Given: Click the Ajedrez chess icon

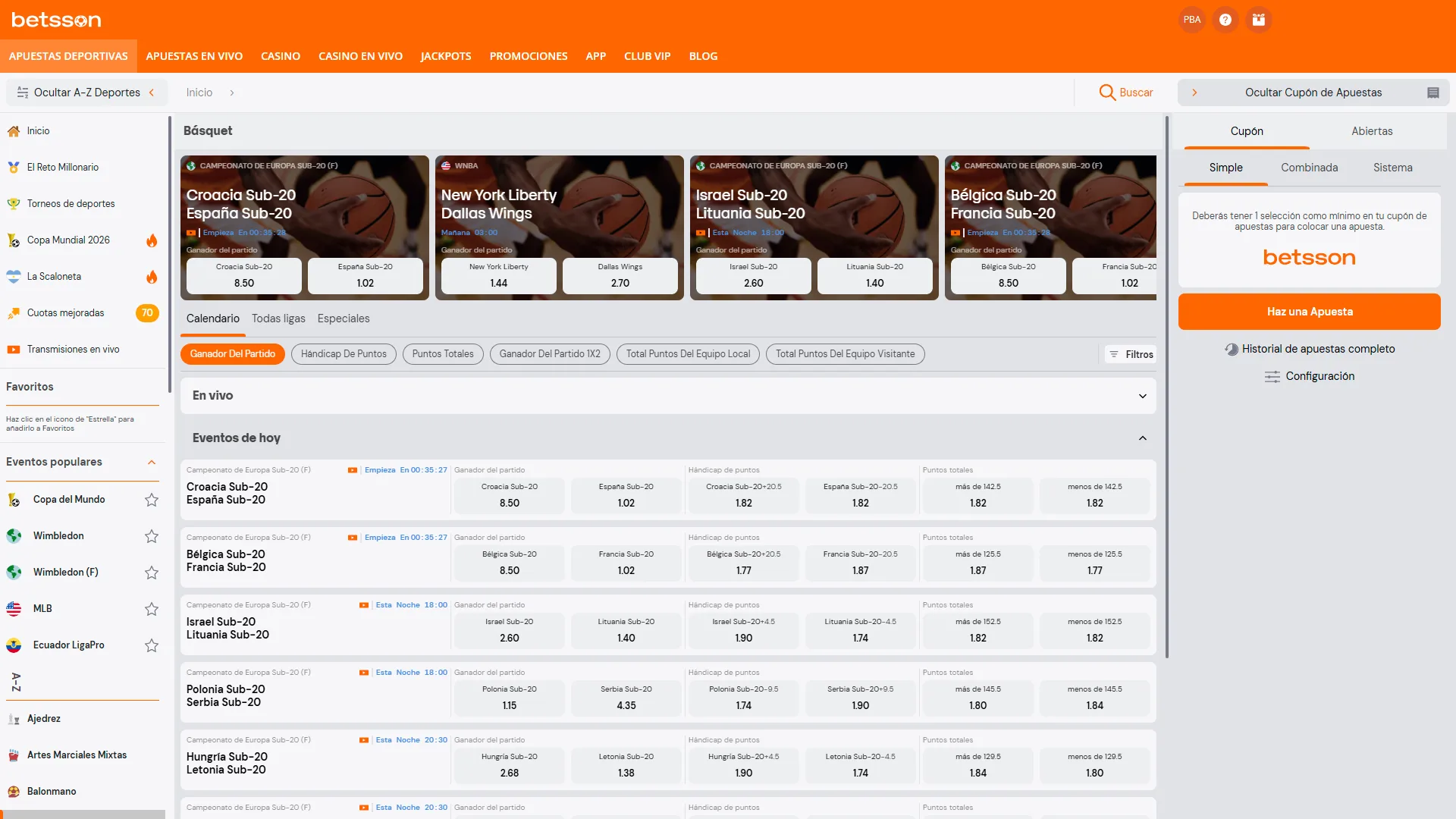Looking at the screenshot, I should [14, 719].
